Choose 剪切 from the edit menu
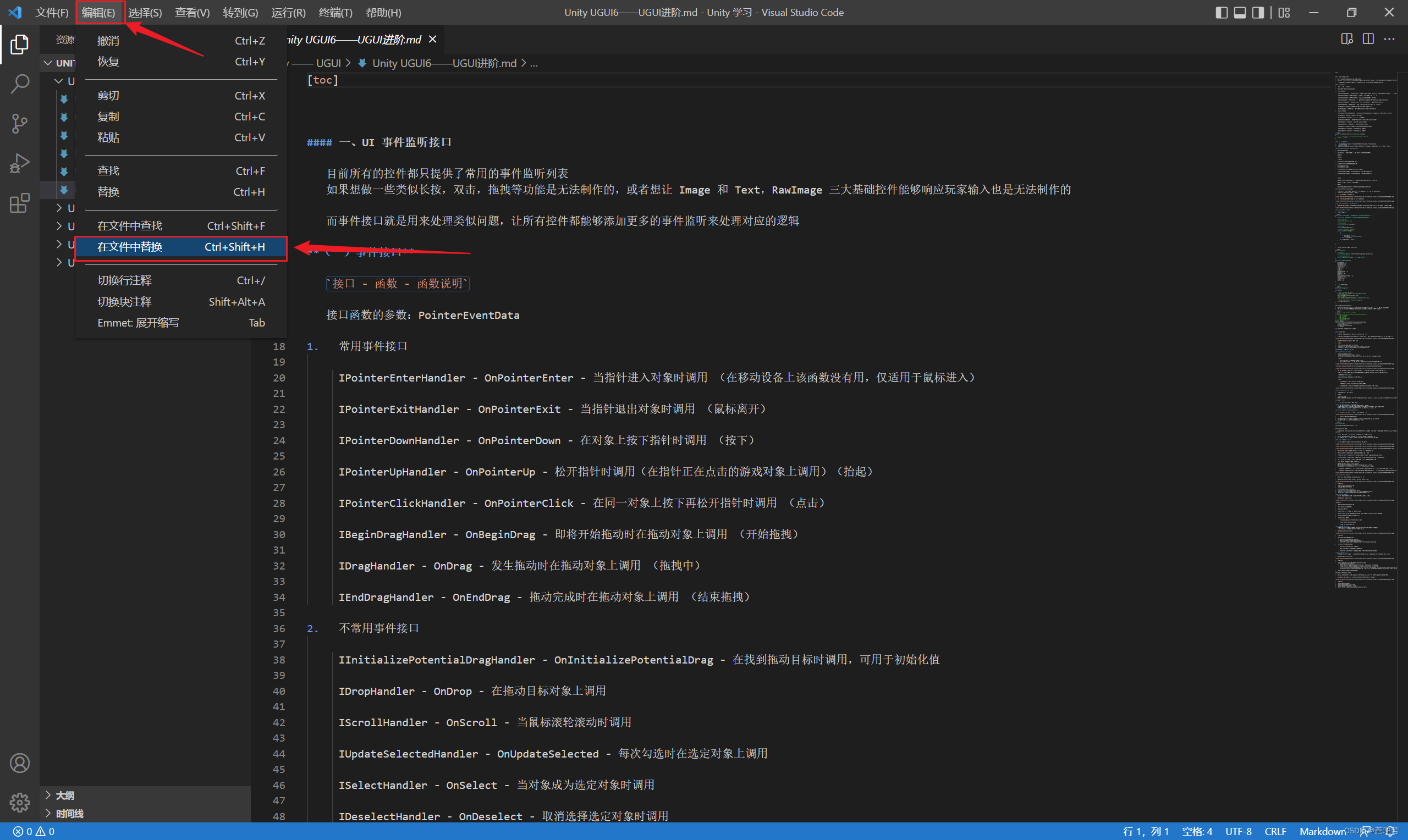 [181, 96]
